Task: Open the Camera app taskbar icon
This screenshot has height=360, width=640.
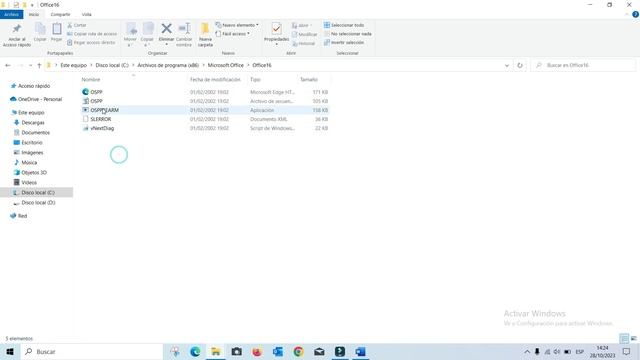Action: (x=236, y=351)
